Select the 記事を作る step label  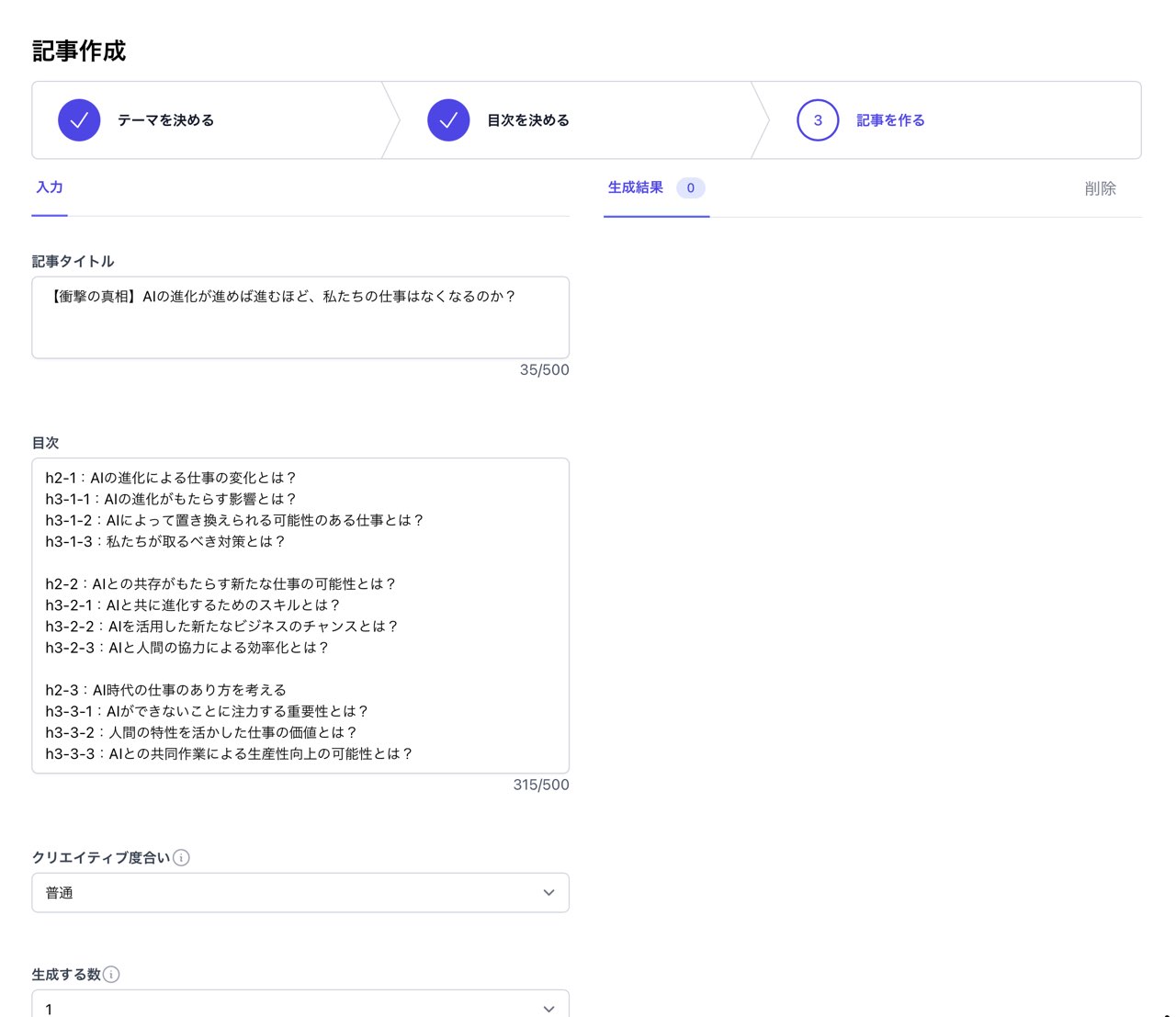coord(890,120)
